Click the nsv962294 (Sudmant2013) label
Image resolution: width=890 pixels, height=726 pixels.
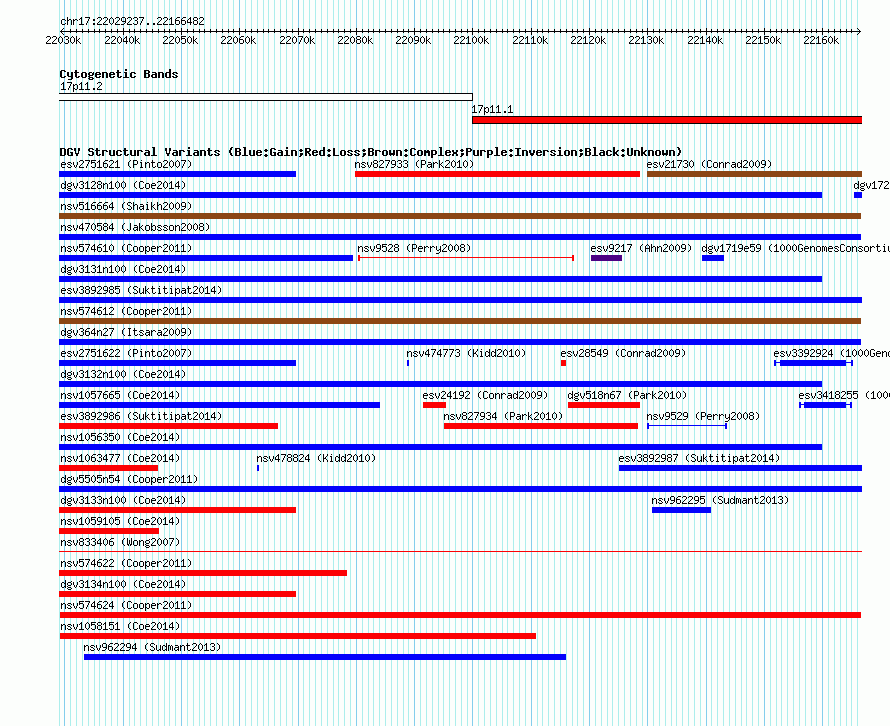pyautogui.click(x=152, y=647)
